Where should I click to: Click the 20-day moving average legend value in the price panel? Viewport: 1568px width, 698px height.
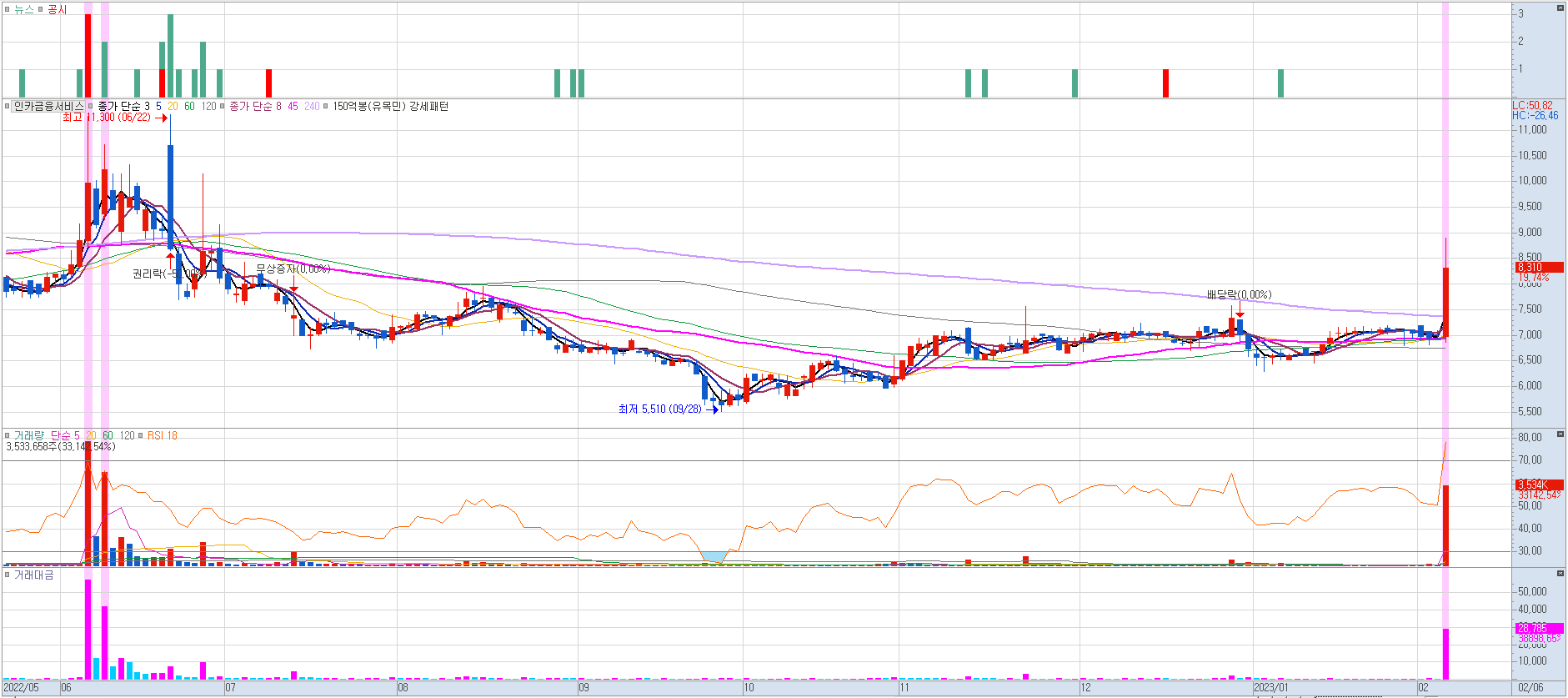tap(173, 107)
